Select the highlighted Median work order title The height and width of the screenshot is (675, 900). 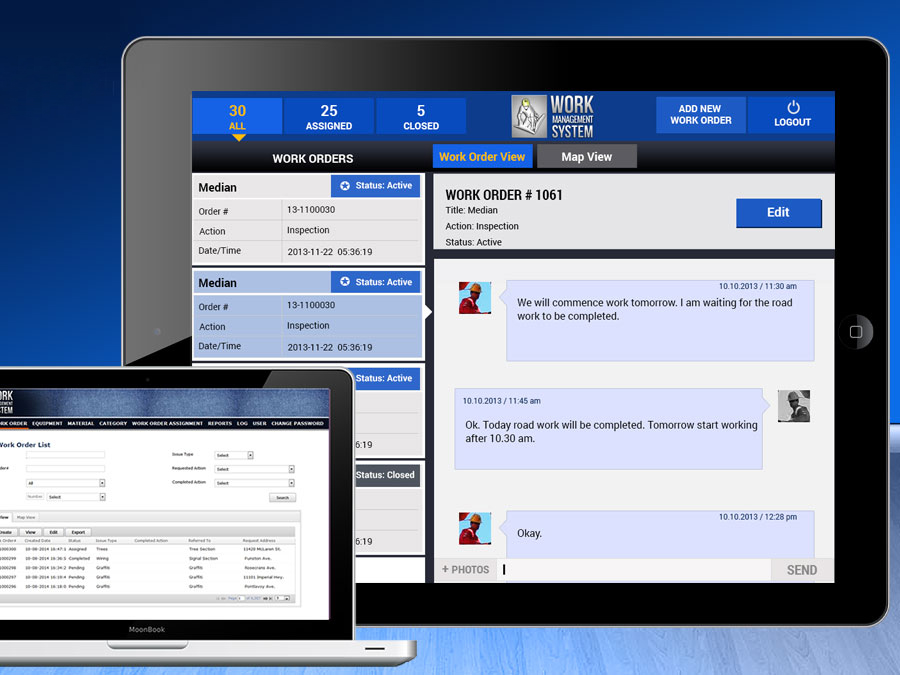(x=217, y=283)
